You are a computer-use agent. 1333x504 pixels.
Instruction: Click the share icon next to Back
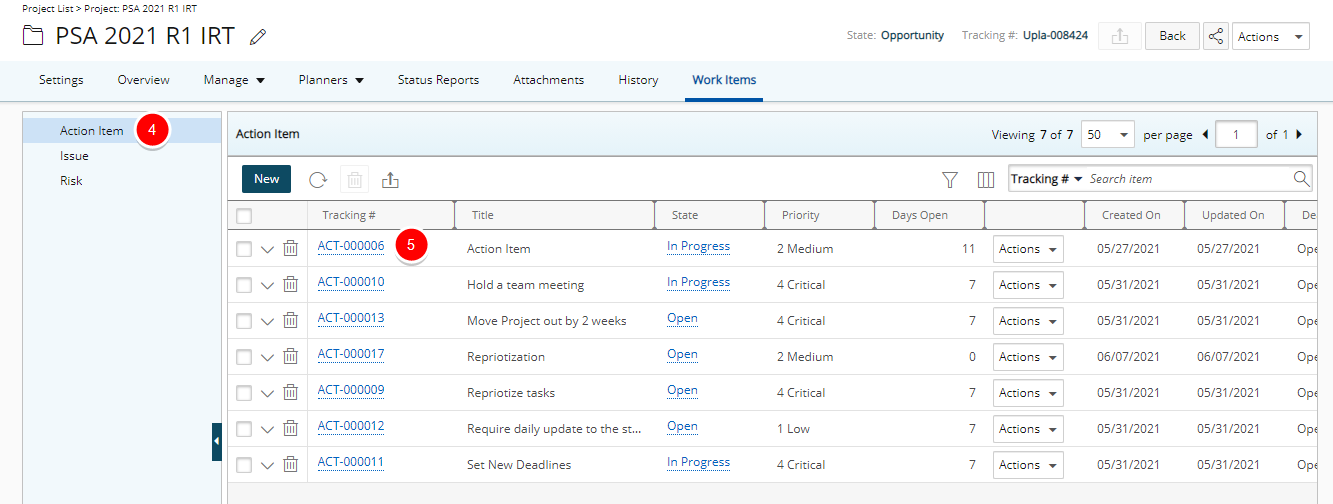(x=1216, y=36)
